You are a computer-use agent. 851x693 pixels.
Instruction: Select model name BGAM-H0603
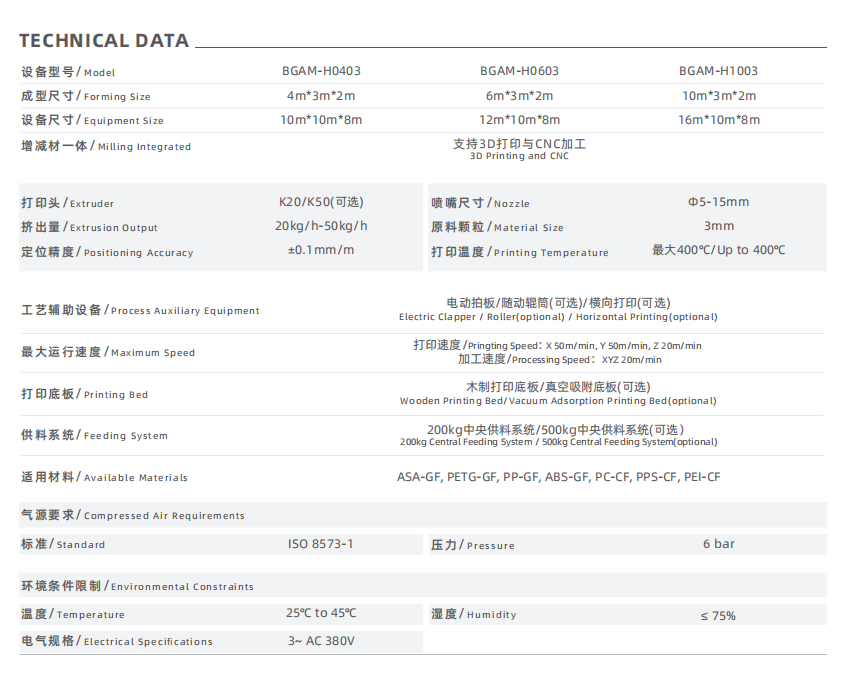519,71
